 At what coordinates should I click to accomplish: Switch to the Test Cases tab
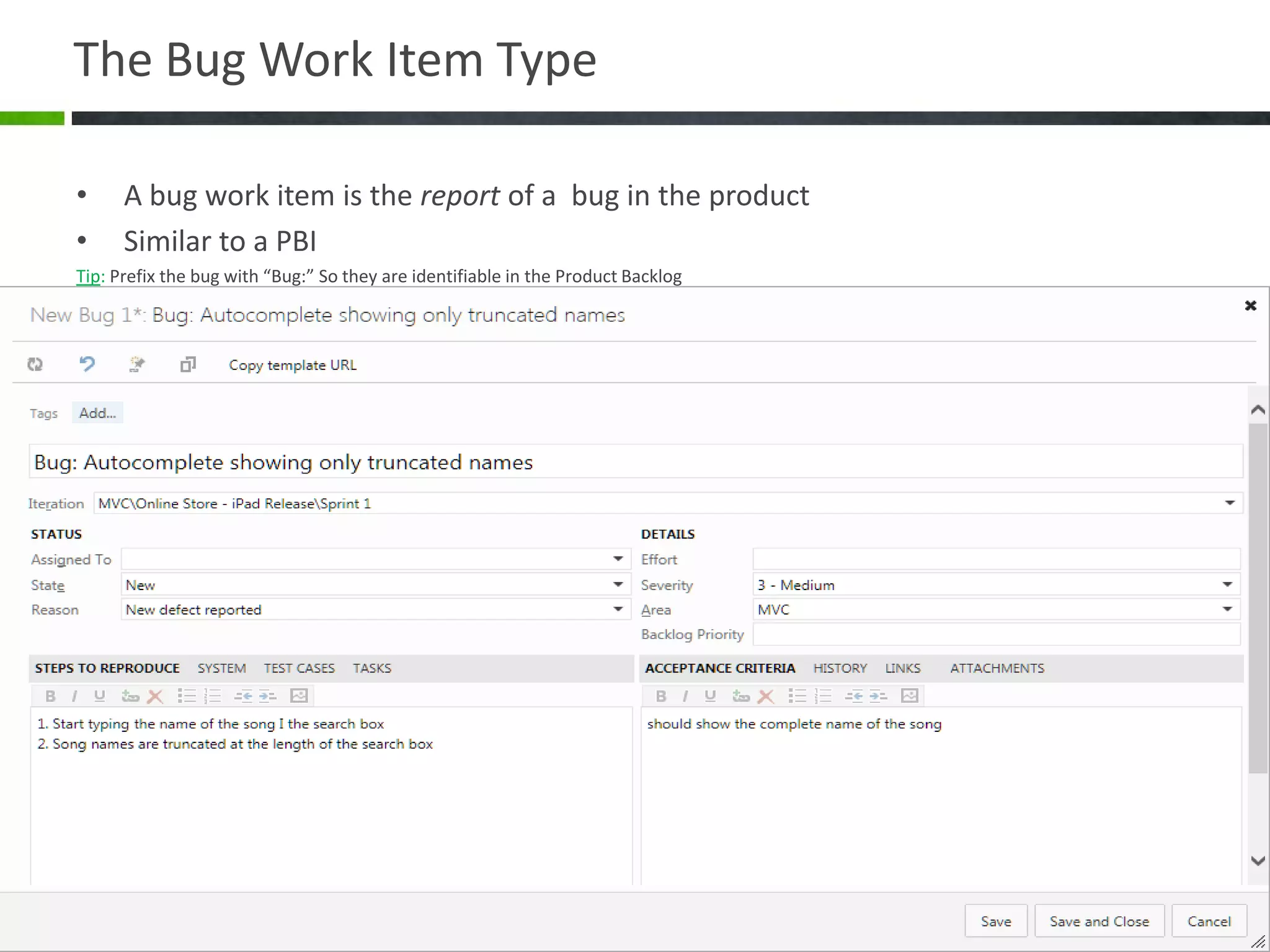pyautogui.click(x=299, y=668)
